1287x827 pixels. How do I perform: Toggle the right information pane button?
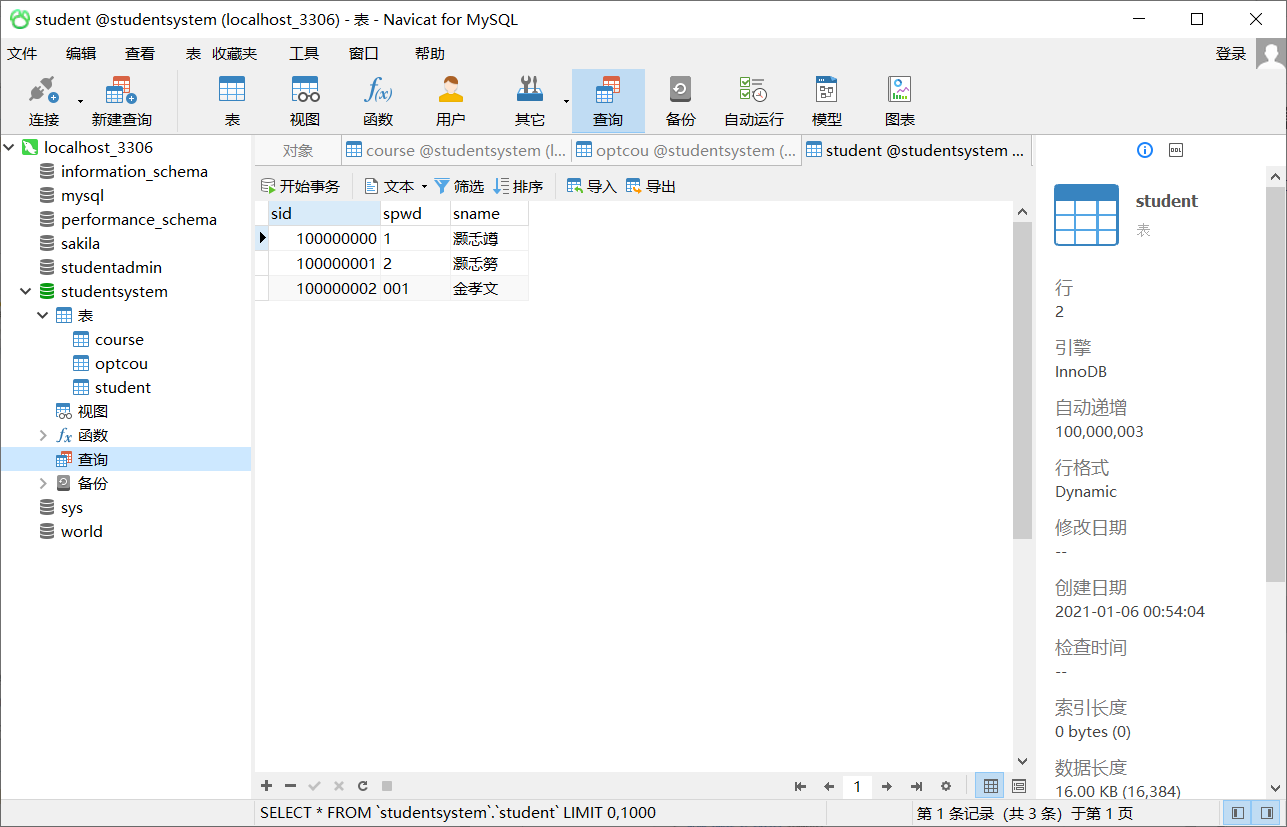coord(1267,813)
